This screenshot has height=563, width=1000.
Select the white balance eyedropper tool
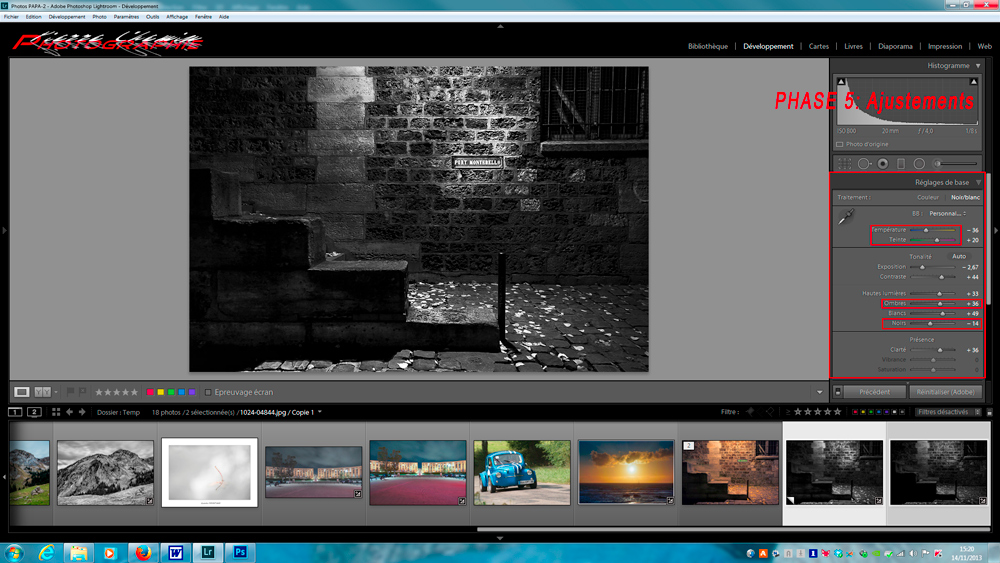coord(846,218)
